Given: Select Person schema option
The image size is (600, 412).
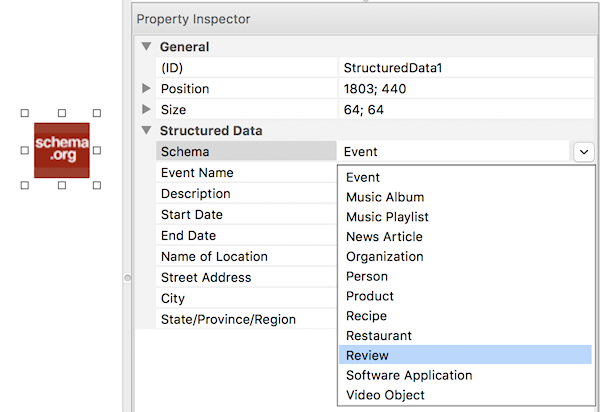Looking at the screenshot, I should [366, 276].
